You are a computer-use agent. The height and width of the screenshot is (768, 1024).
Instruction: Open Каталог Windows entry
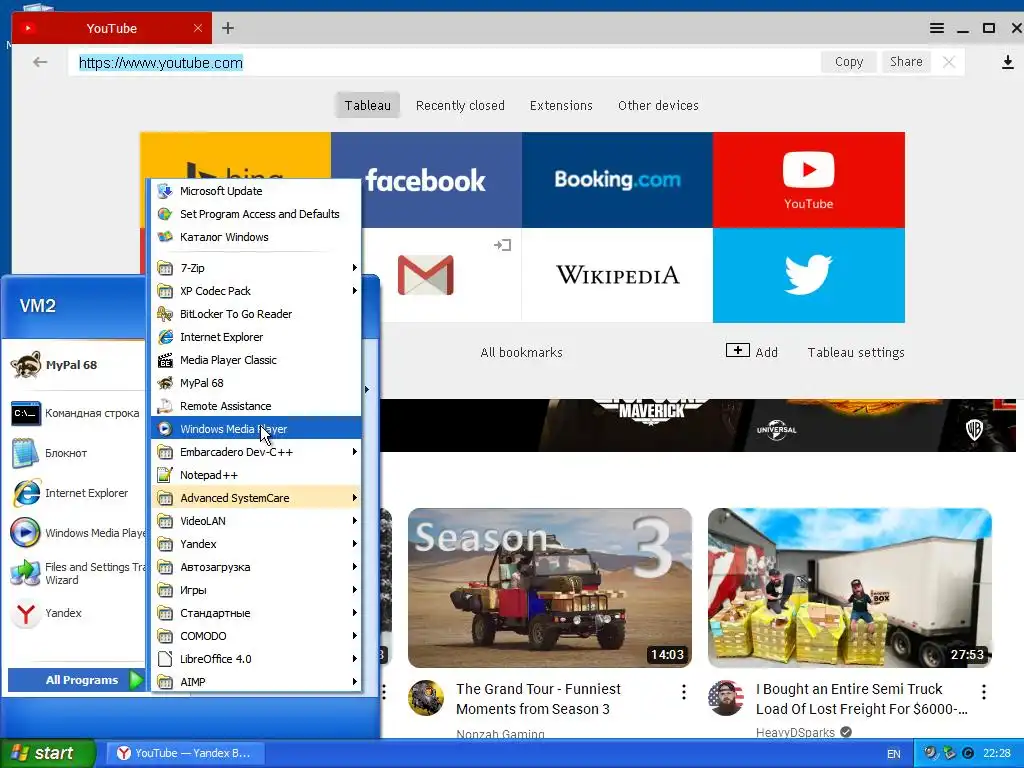pos(256,237)
